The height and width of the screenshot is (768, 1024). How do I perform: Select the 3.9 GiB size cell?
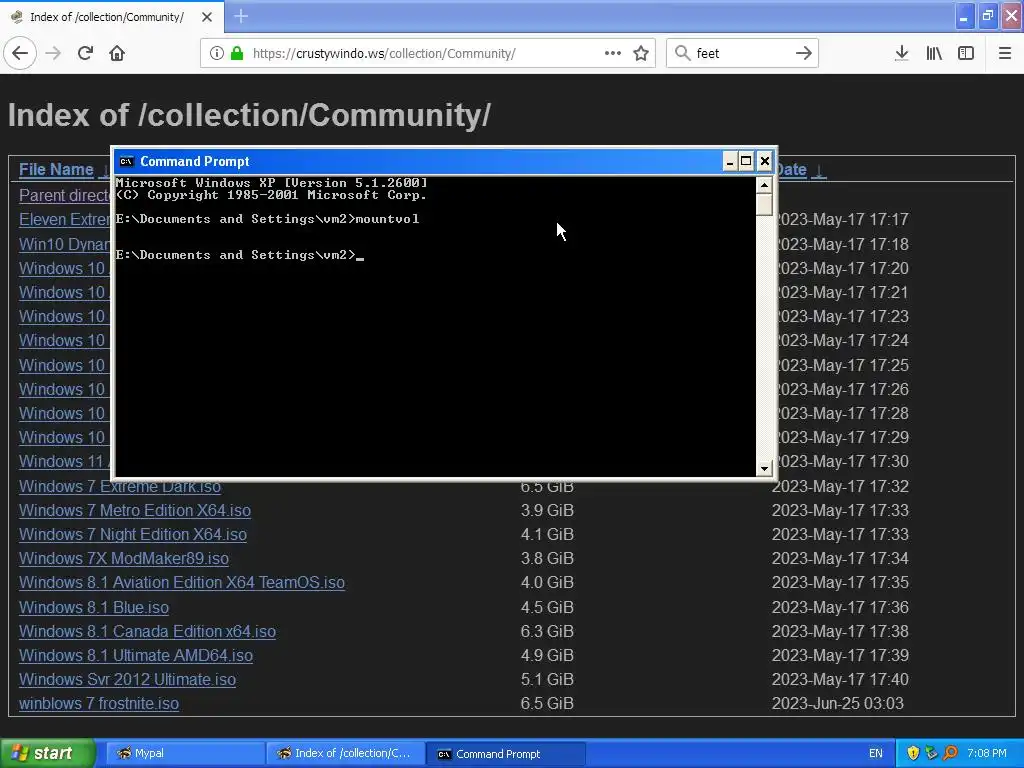tap(547, 510)
